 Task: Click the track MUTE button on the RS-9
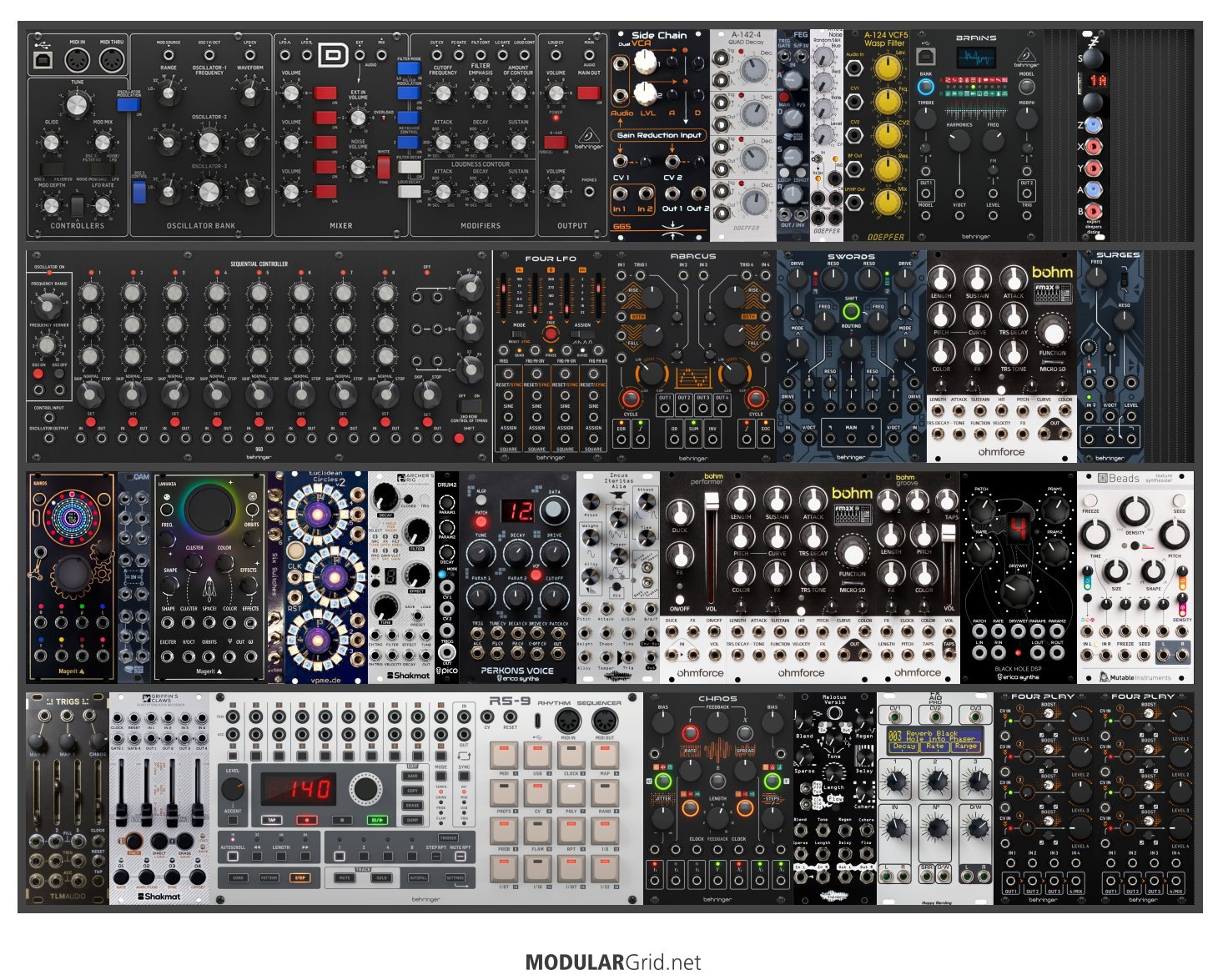click(343, 877)
